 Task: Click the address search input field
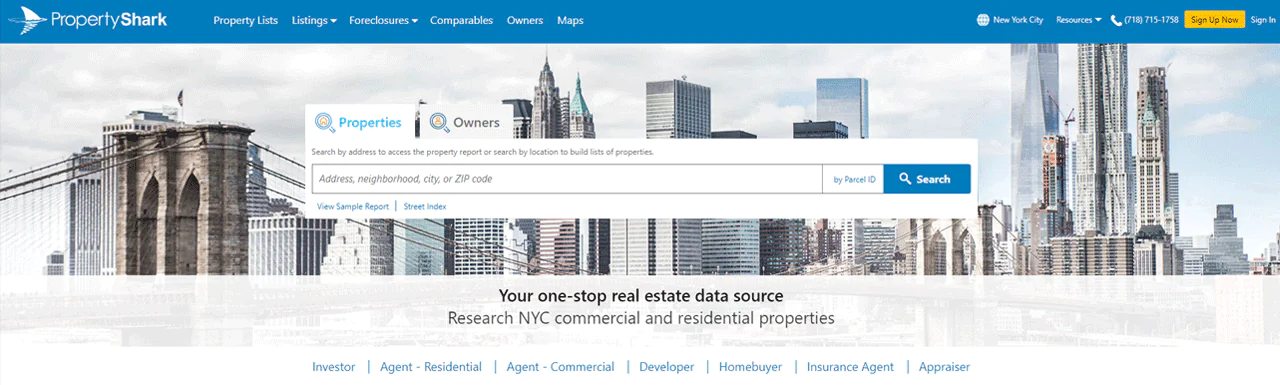click(x=567, y=179)
